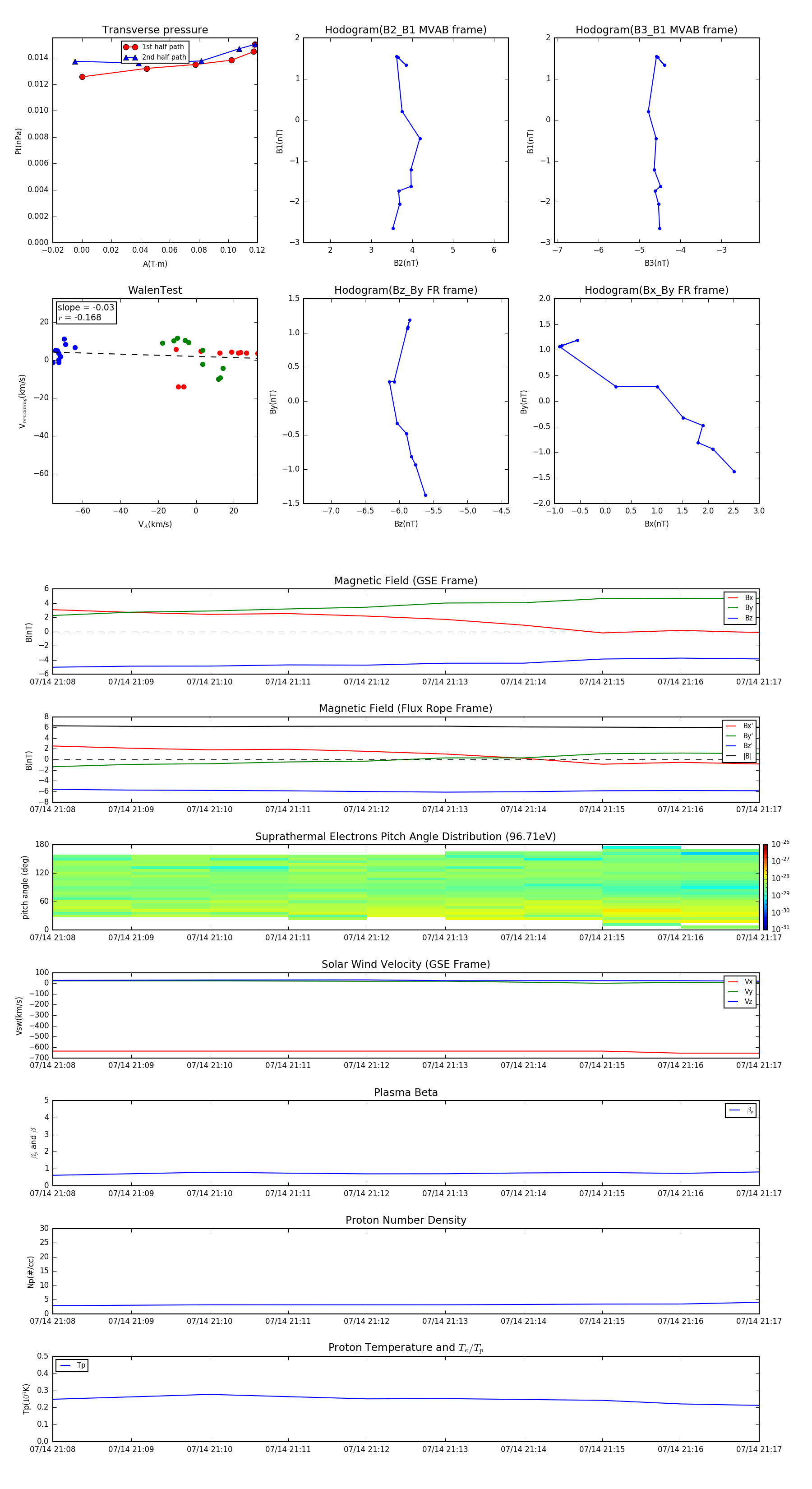Image resolution: width=812 pixels, height=1489 pixels.
Task: Click the 'Transverse pressure' plot title
Action: [155, 30]
